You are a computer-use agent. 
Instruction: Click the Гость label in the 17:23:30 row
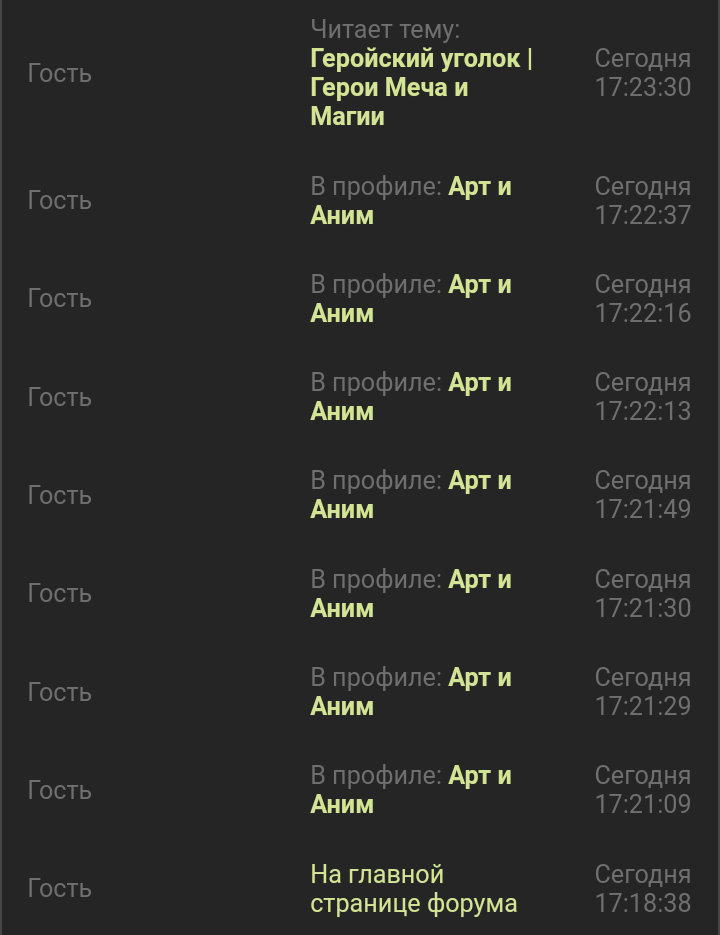point(59,73)
